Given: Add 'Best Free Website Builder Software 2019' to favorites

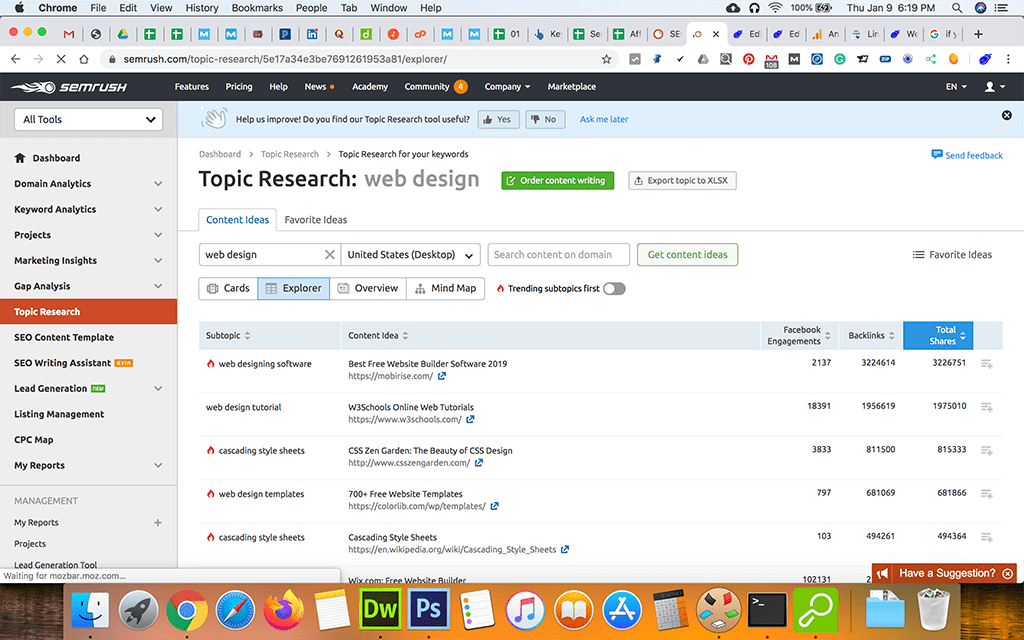Looking at the screenshot, I should tap(987, 364).
